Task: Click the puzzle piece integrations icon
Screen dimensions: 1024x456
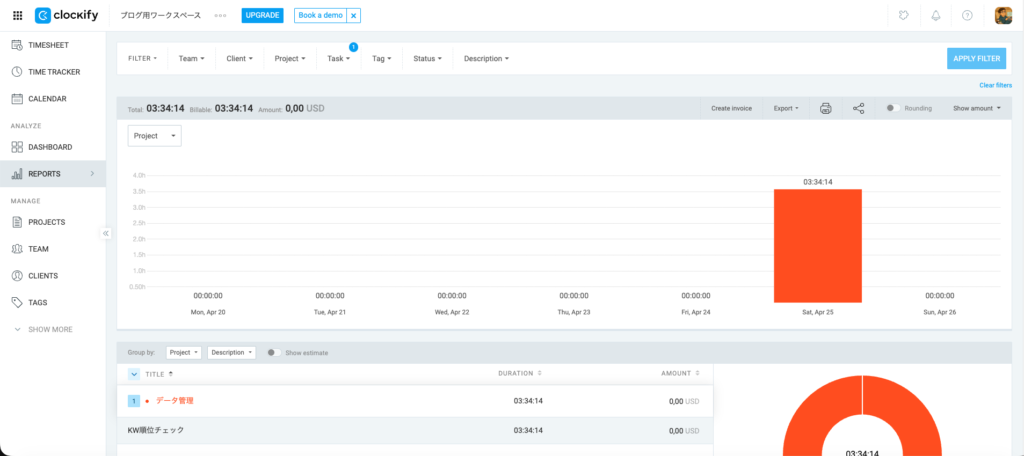Action: tap(903, 16)
